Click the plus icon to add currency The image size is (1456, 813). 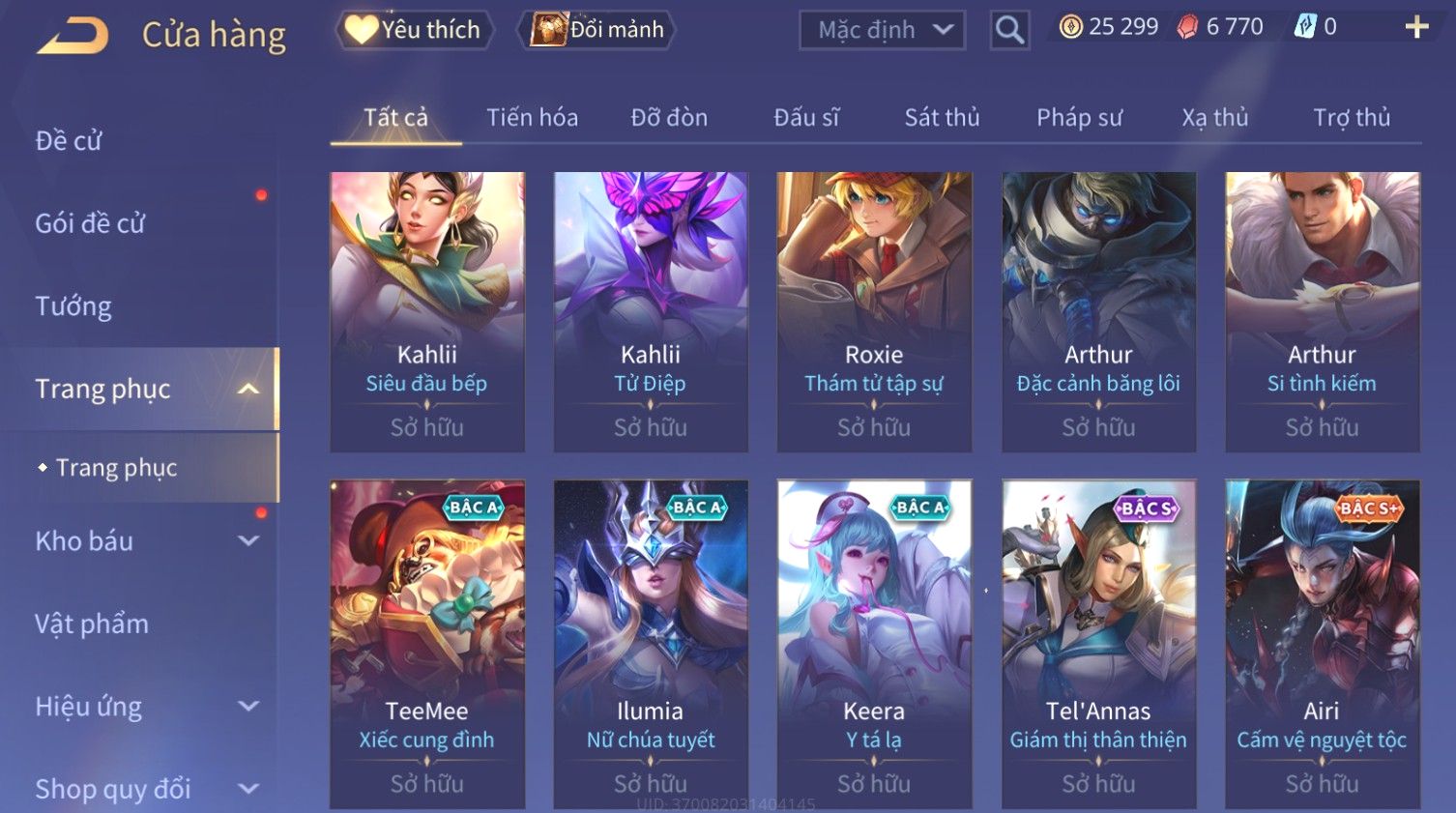tap(1416, 27)
